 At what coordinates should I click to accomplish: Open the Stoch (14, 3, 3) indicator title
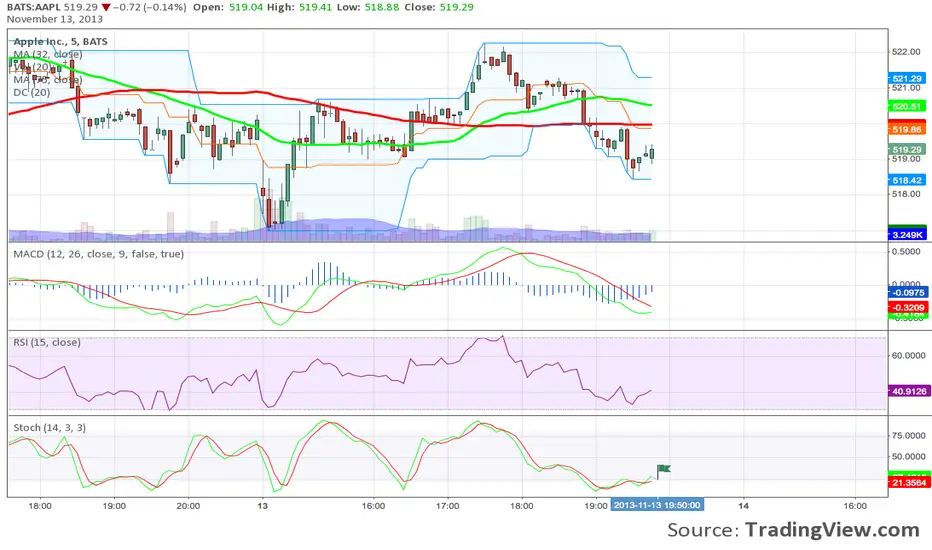coord(49,428)
